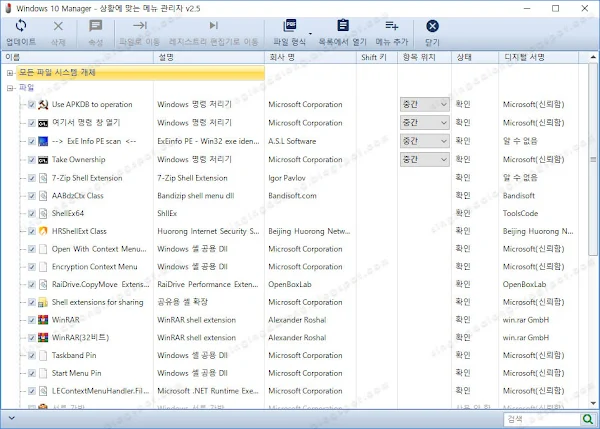600x429 pixels.
Task: Toggle the HRShellExt Class checkbox
Action: pos(32,231)
